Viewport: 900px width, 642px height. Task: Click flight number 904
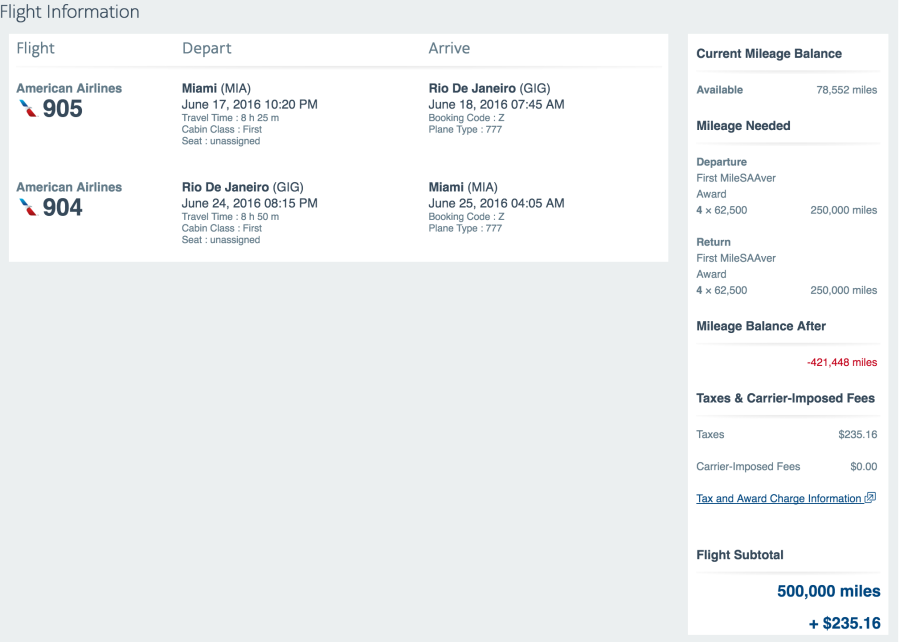click(x=62, y=208)
